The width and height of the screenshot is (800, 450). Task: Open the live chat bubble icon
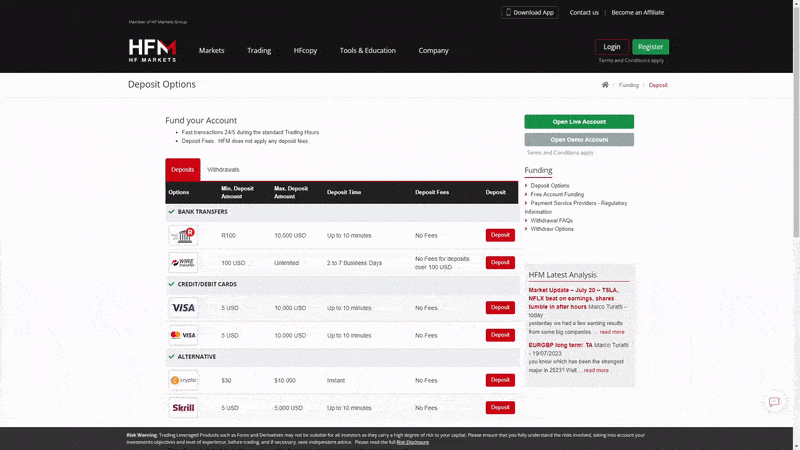773,402
